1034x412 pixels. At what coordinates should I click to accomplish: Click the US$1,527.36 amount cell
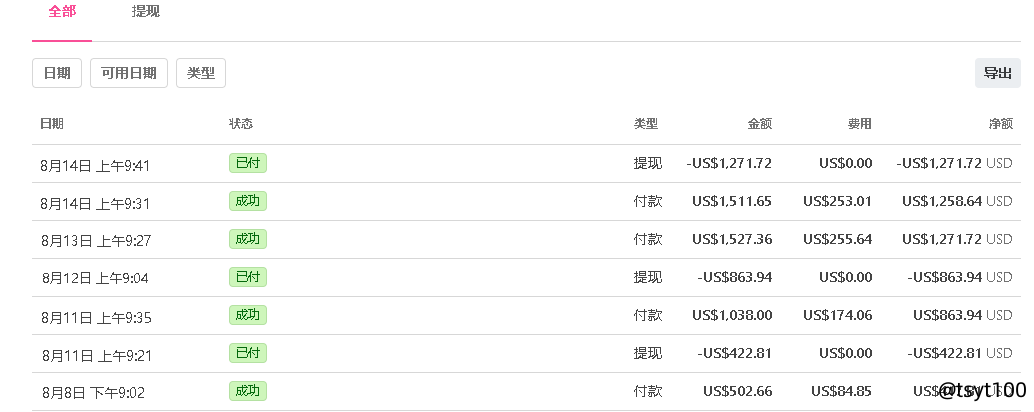pyautogui.click(x=731, y=240)
